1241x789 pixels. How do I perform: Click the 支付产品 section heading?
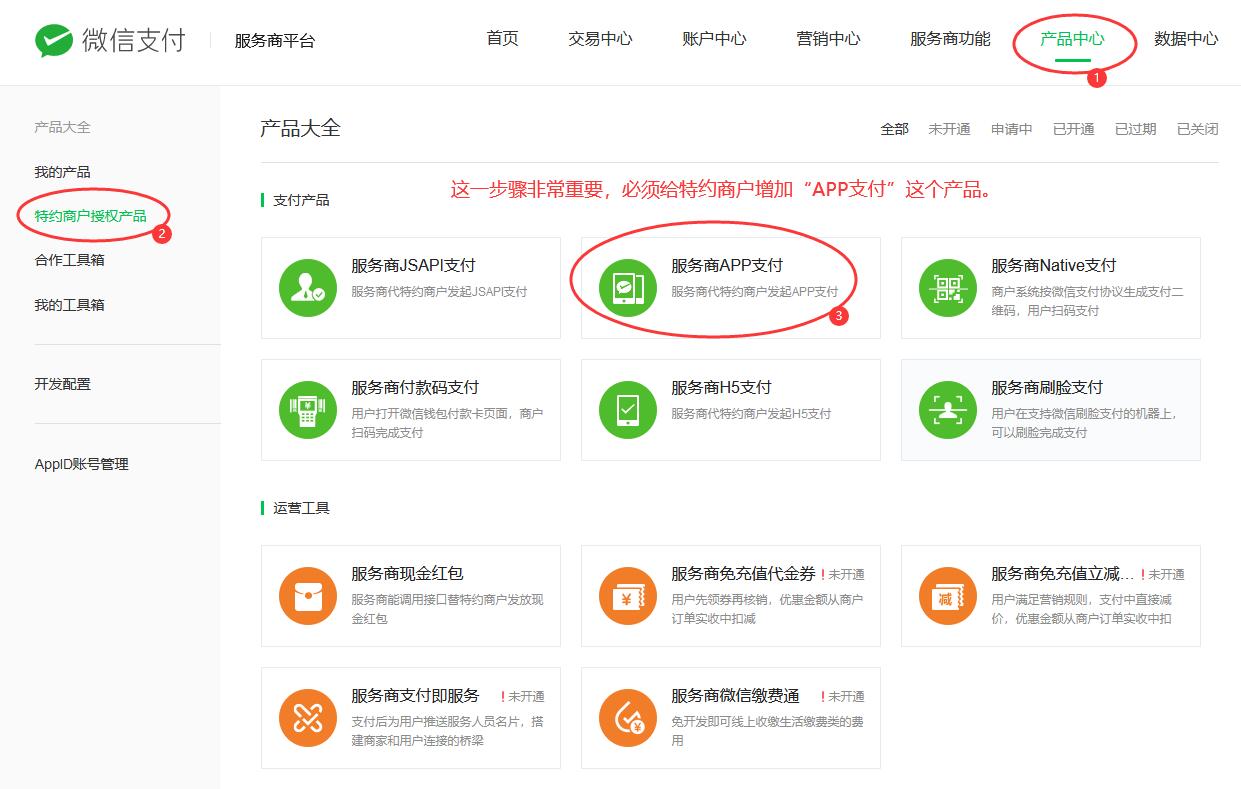301,200
